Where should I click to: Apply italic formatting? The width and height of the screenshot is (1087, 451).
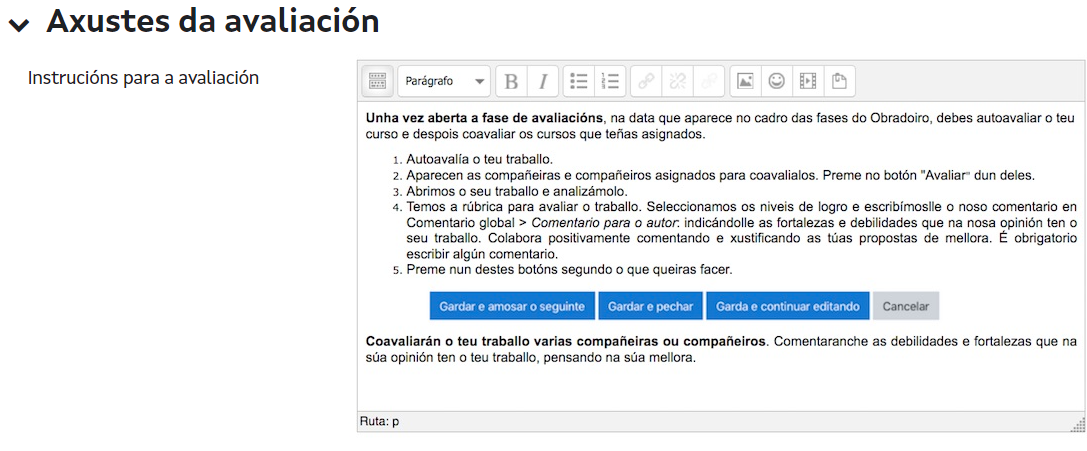pos(542,81)
